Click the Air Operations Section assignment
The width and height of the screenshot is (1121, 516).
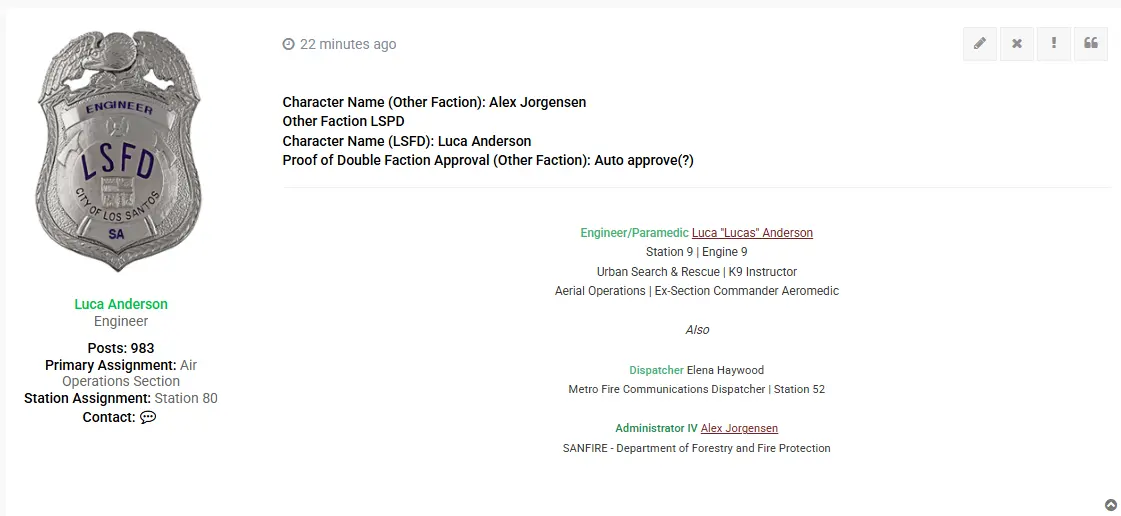point(129,373)
